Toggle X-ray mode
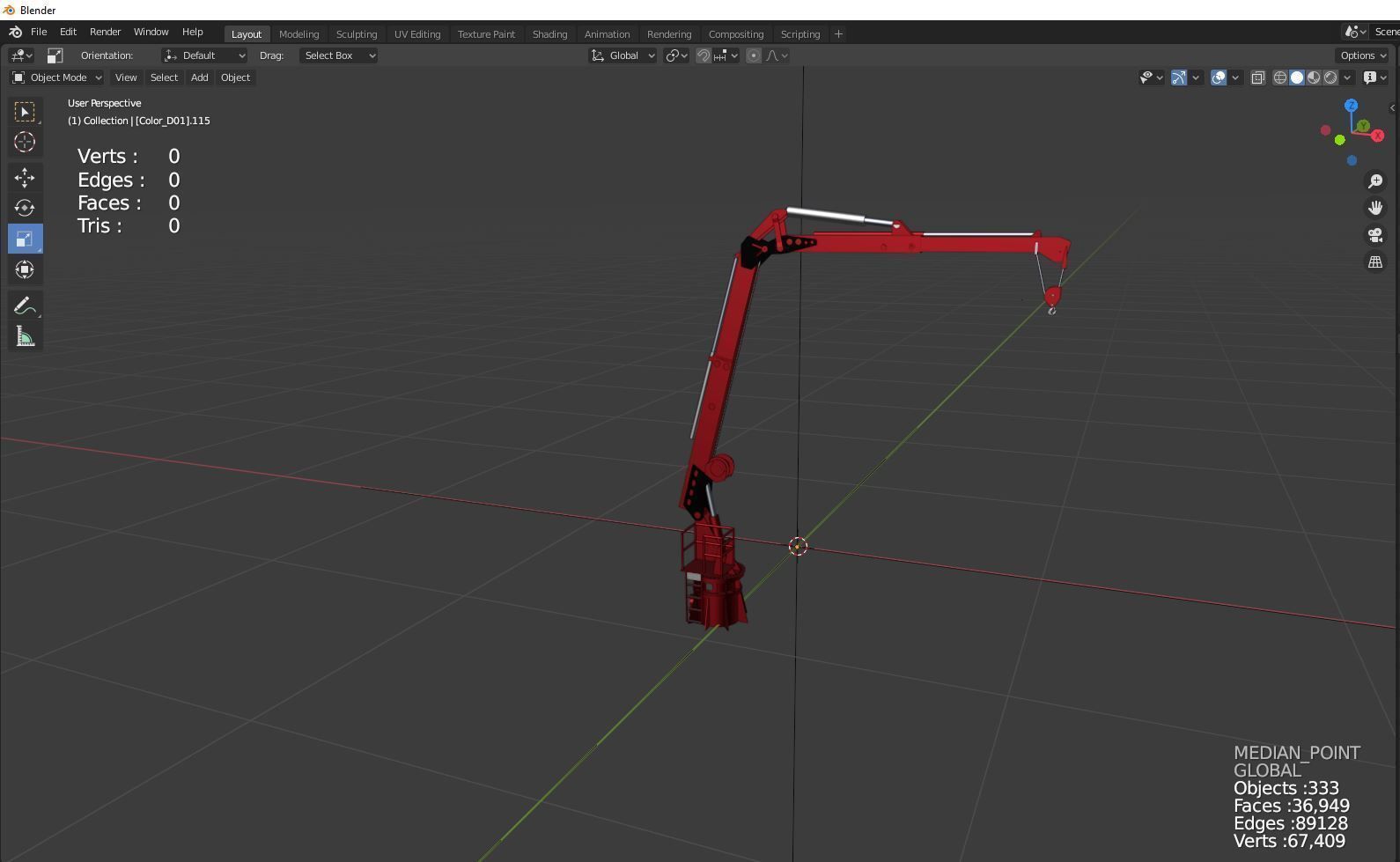Image resolution: width=1400 pixels, height=862 pixels. tap(1258, 77)
